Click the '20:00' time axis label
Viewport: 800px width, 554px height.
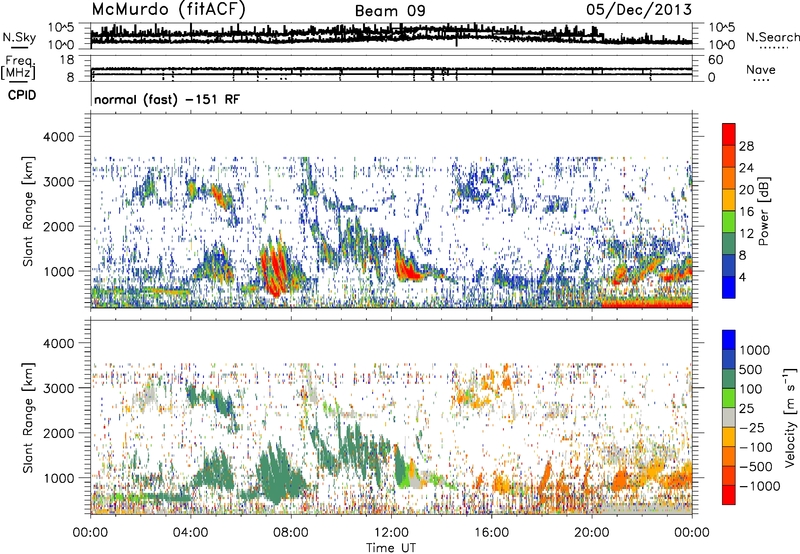pos(592,533)
